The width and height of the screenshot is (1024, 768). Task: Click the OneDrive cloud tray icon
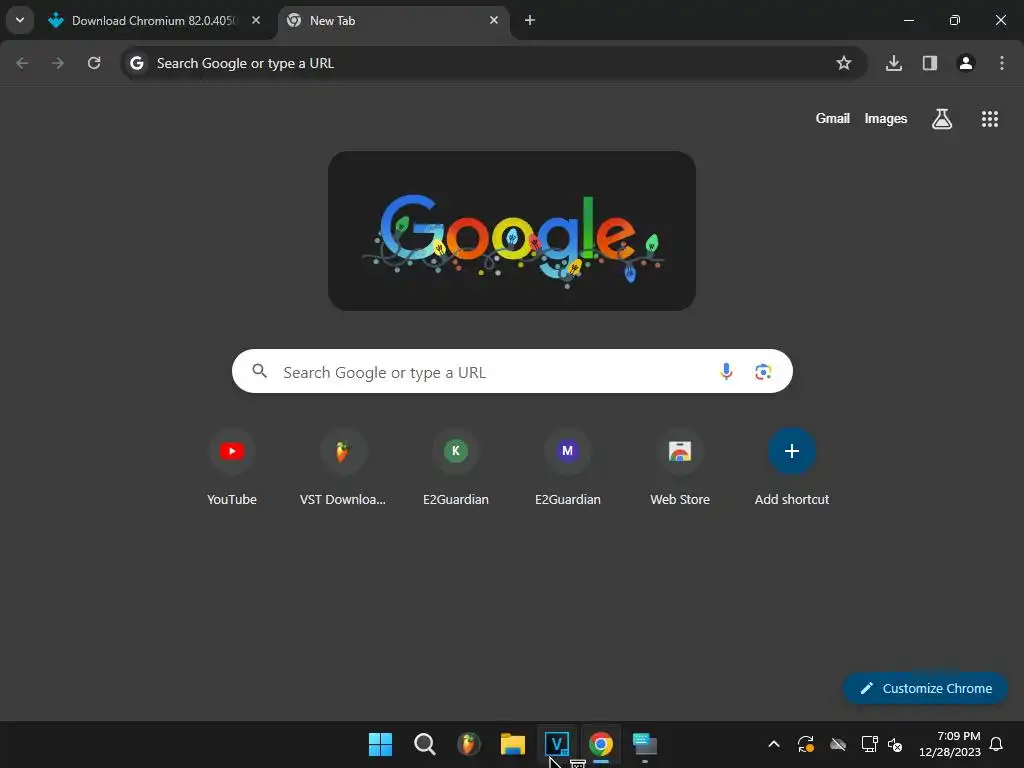pos(837,744)
